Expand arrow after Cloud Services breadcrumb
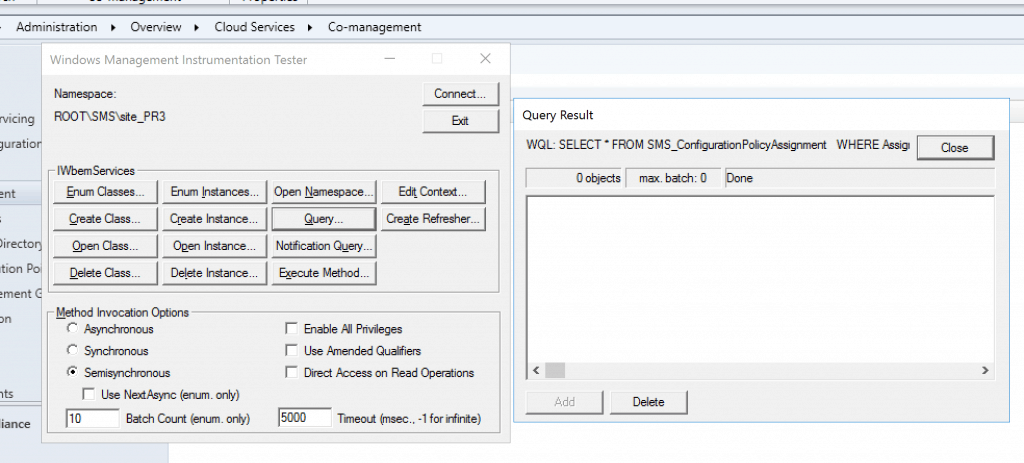Viewport: 1024px width, 463px height. tap(311, 27)
